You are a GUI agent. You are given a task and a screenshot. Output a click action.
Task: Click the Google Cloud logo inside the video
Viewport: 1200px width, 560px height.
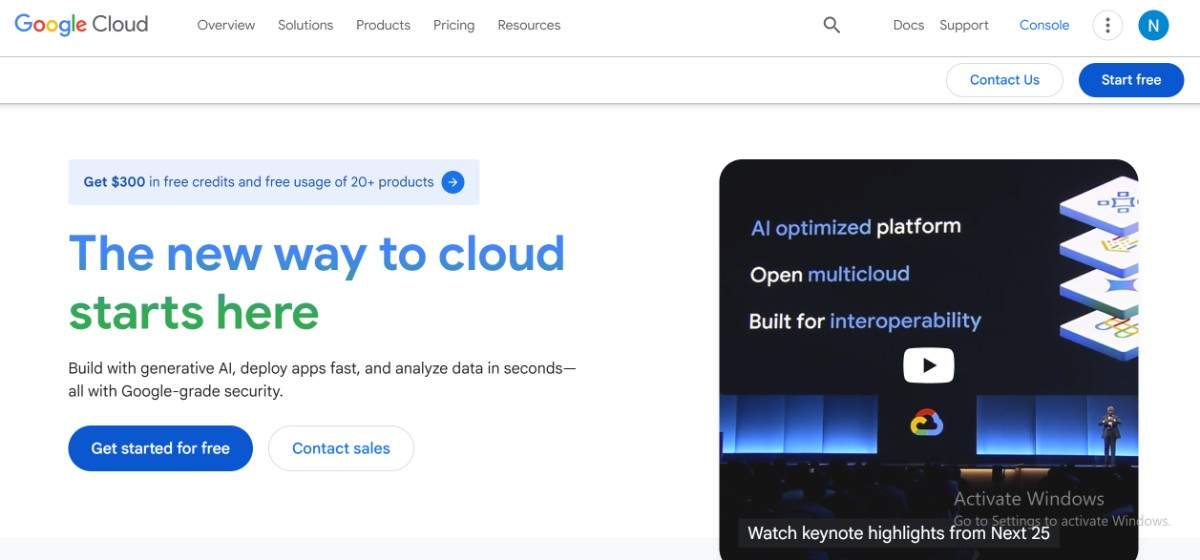pyautogui.click(x=927, y=423)
